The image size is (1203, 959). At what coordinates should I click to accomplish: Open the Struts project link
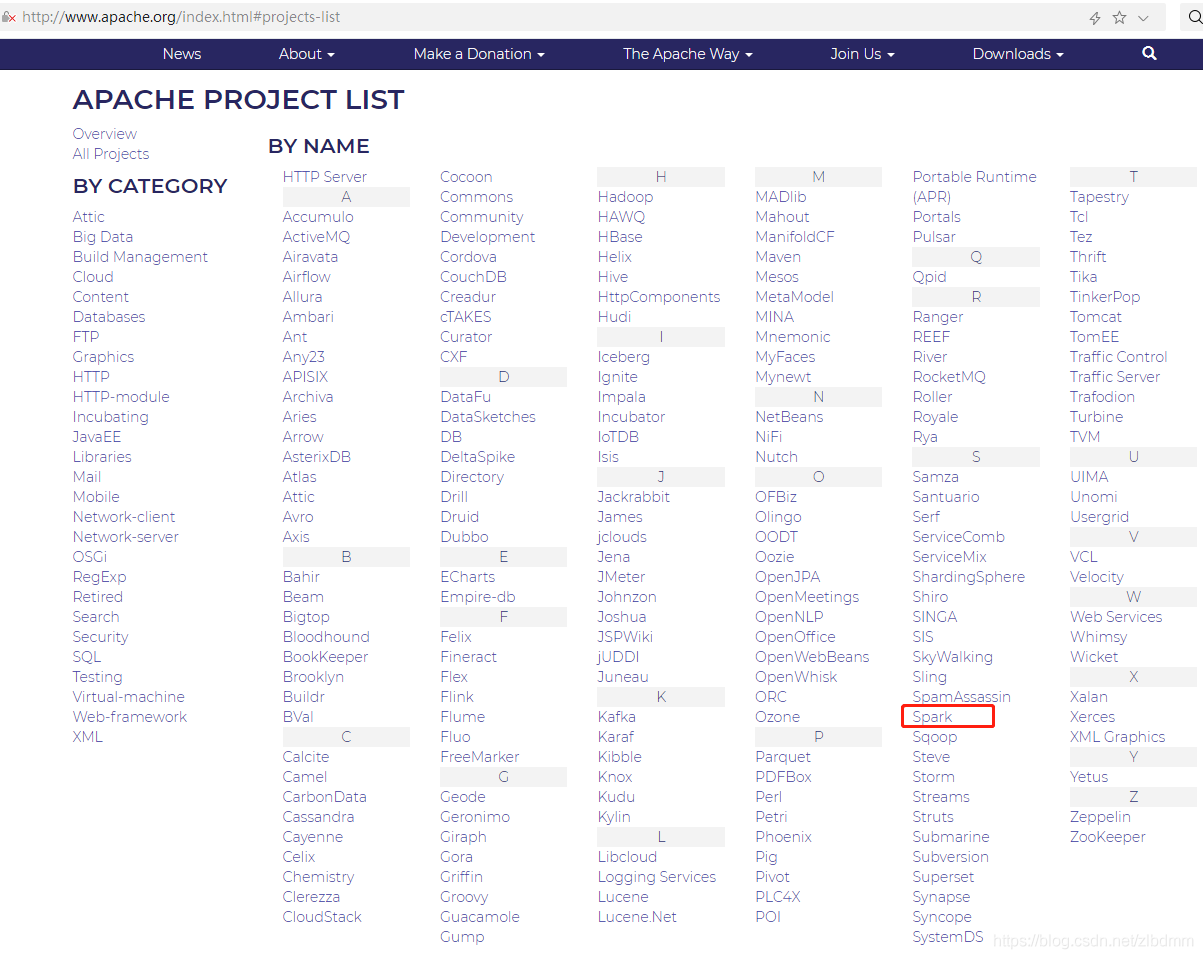tap(933, 817)
